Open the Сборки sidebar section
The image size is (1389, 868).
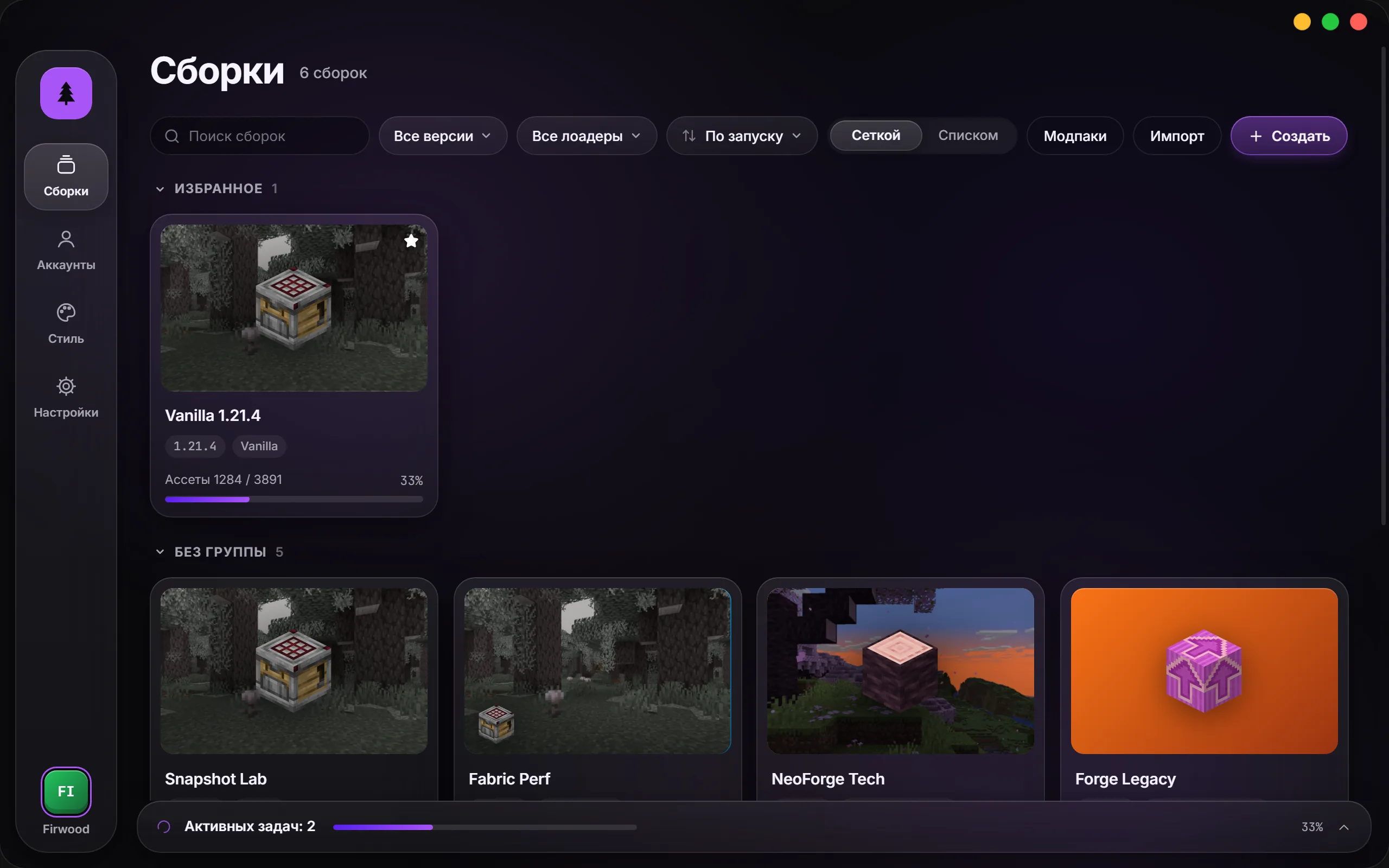[x=66, y=177]
